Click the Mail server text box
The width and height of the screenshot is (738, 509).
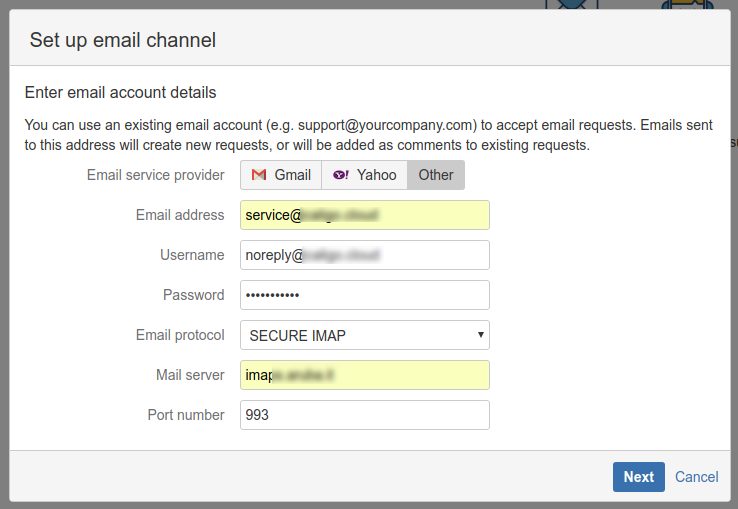364,375
